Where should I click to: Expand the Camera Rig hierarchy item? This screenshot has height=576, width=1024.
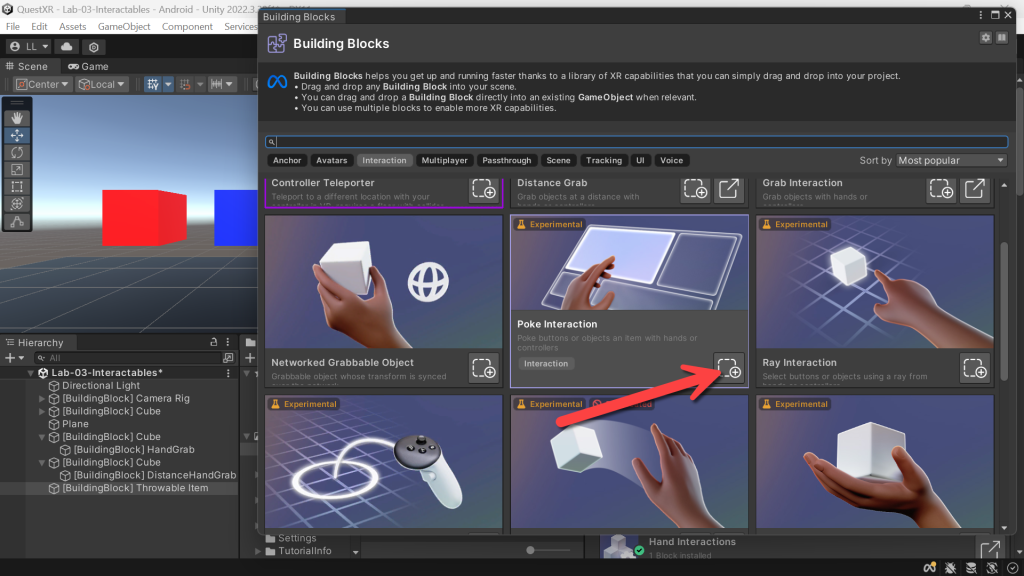pos(42,398)
